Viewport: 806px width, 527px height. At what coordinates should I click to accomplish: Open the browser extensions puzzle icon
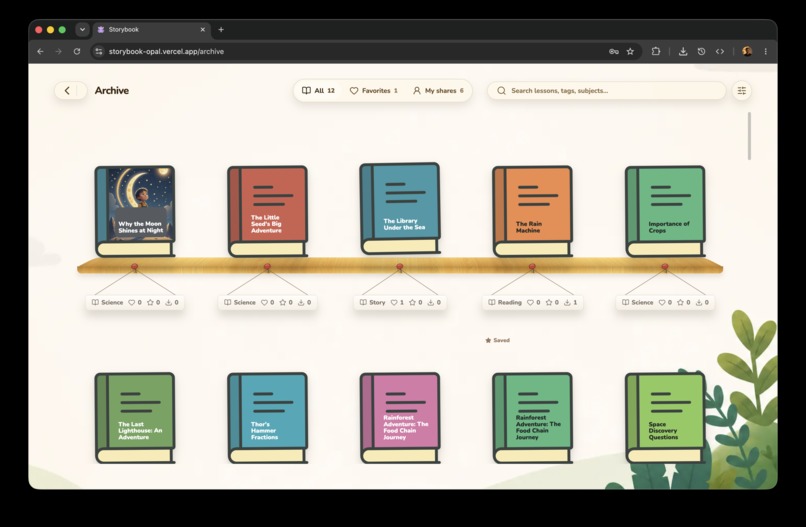click(x=656, y=51)
